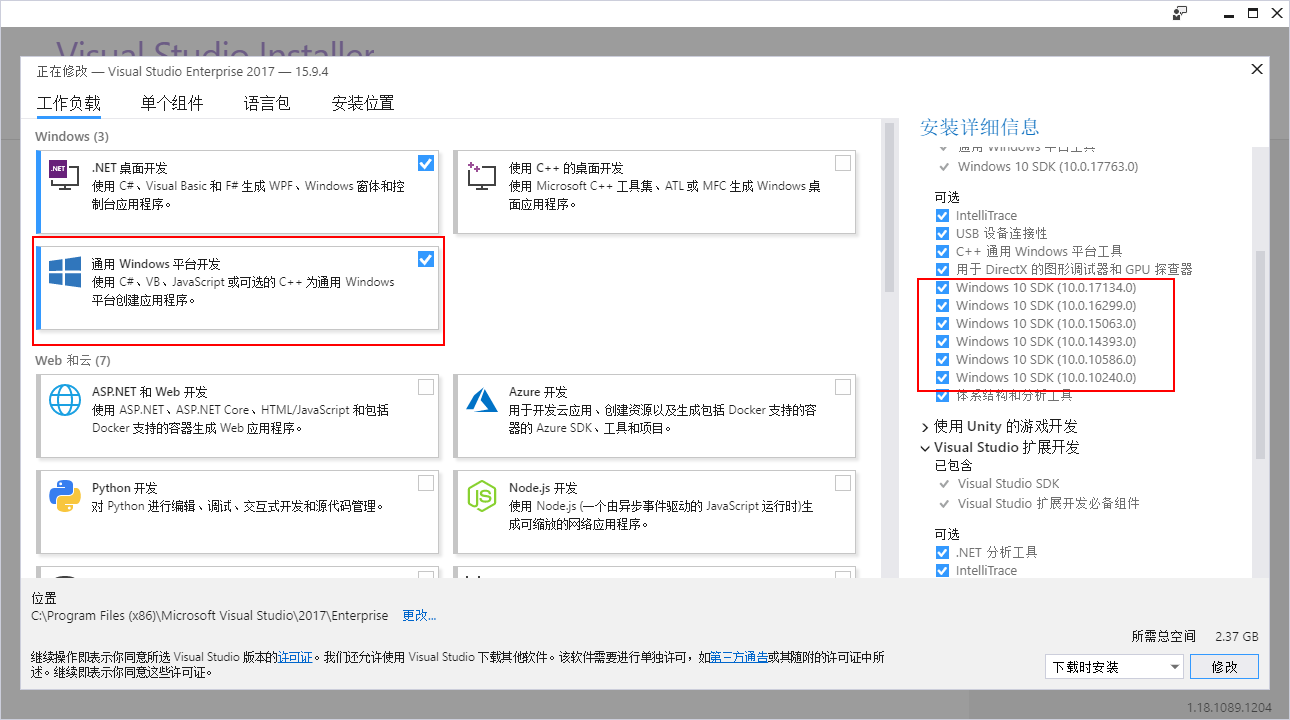Image resolution: width=1290 pixels, height=720 pixels.
Task: Open the 许可证 link
Action: [295, 657]
